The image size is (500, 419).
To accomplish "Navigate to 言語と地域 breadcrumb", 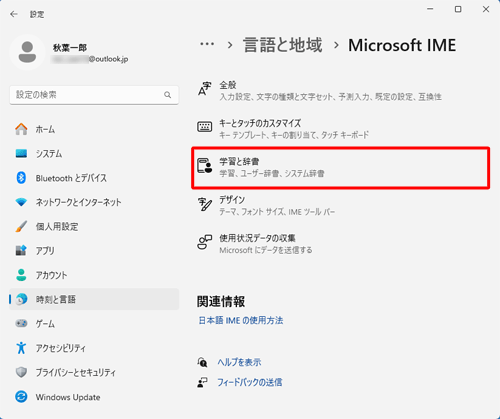I will (x=283, y=45).
